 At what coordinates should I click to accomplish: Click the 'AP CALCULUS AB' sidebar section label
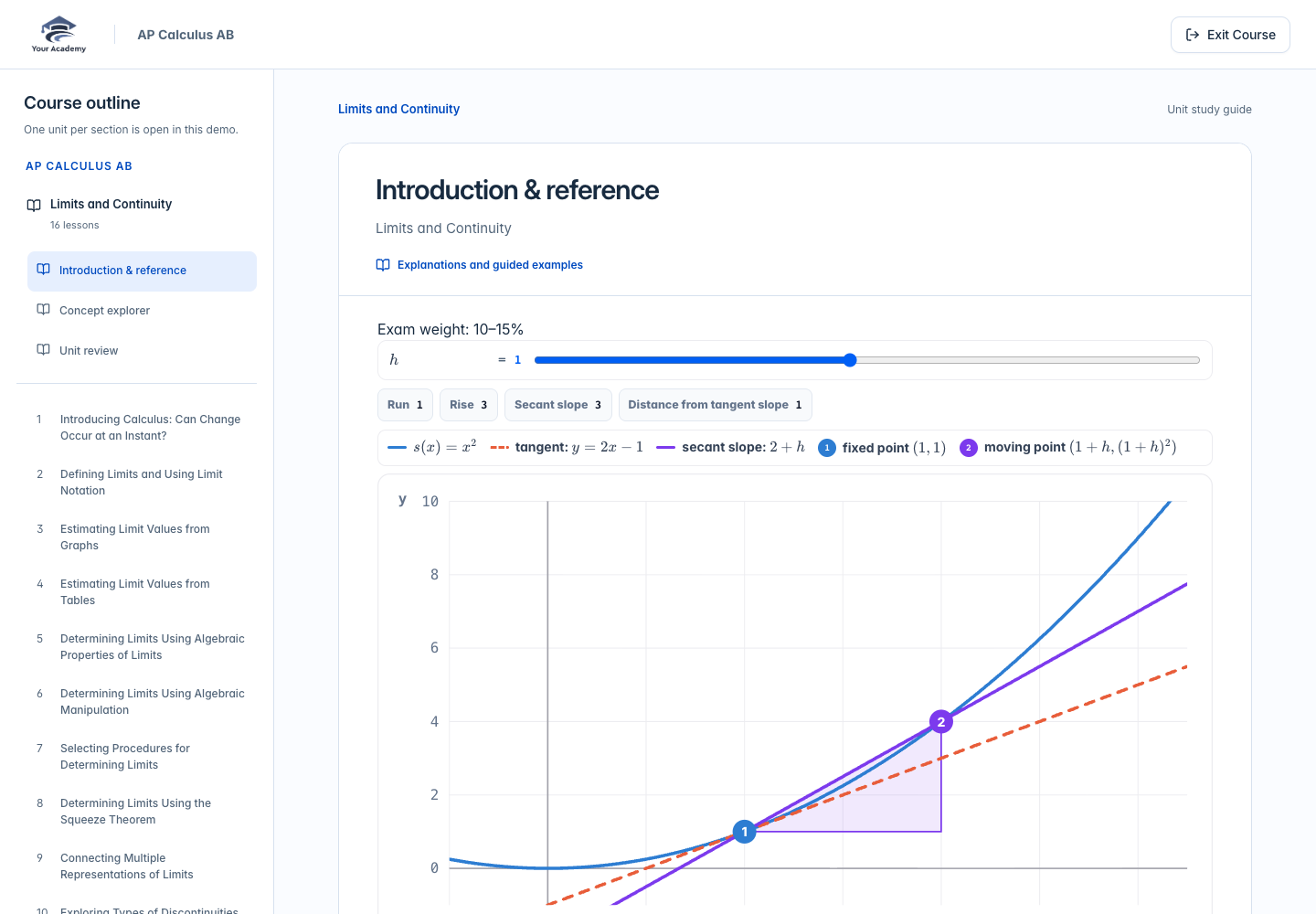tap(79, 166)
